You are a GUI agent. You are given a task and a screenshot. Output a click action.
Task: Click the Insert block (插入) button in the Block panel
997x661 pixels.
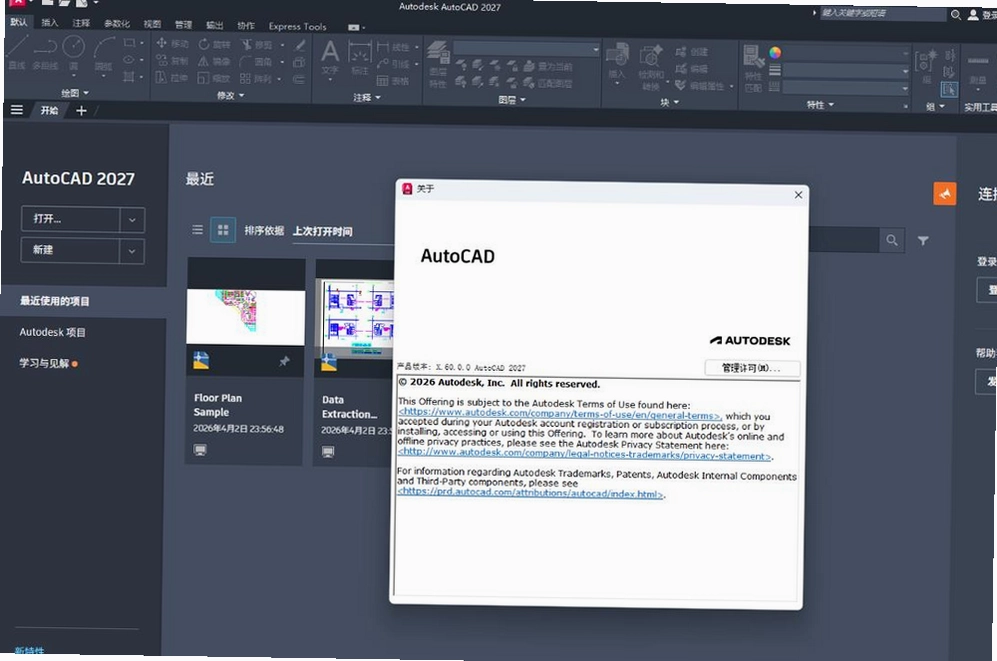click(617, 60)
